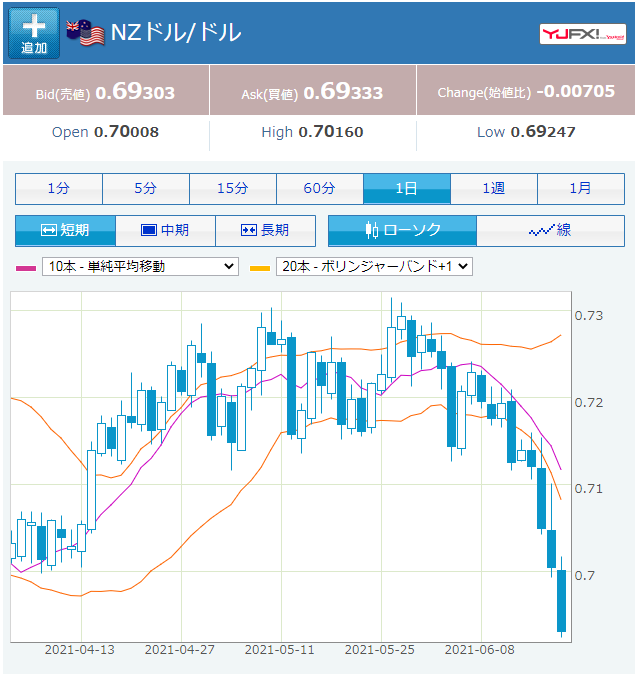Click the 2021-05-11 date label
Screen dimensions: 635x676
point(280,650)
